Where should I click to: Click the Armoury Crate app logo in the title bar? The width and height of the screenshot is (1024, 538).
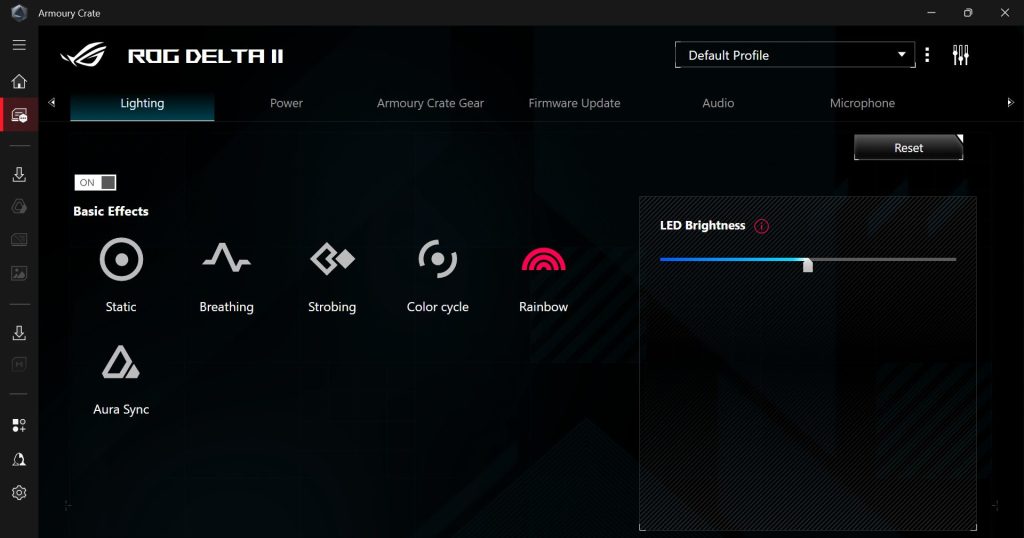coord(20,12)
